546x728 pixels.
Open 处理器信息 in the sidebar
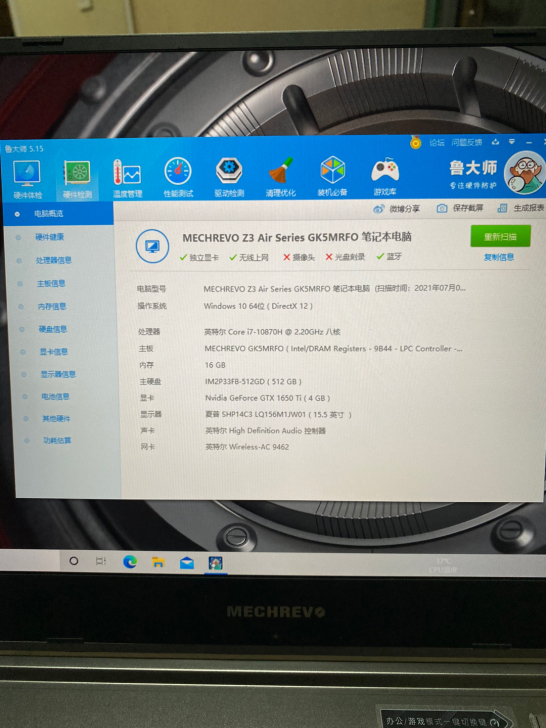click(x=54, y=260)
